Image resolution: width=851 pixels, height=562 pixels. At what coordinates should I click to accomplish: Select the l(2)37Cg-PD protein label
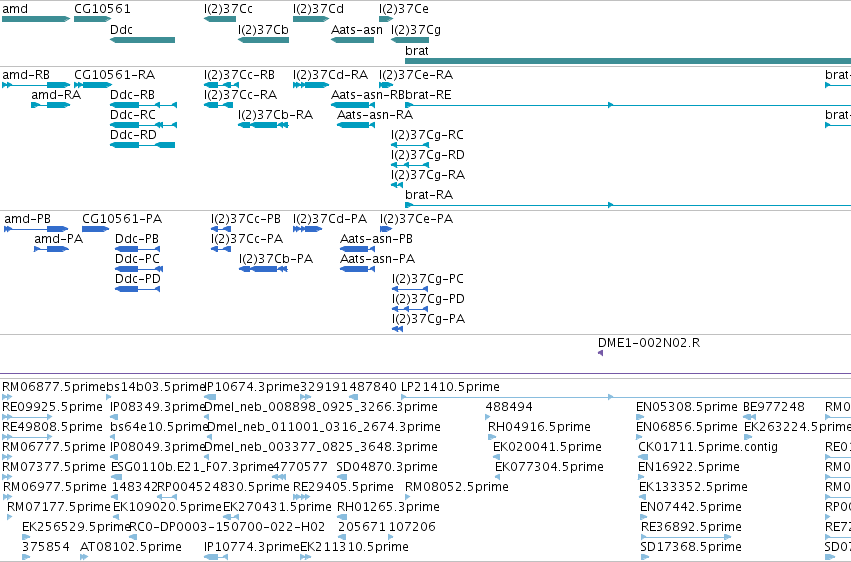click(428, 299)
